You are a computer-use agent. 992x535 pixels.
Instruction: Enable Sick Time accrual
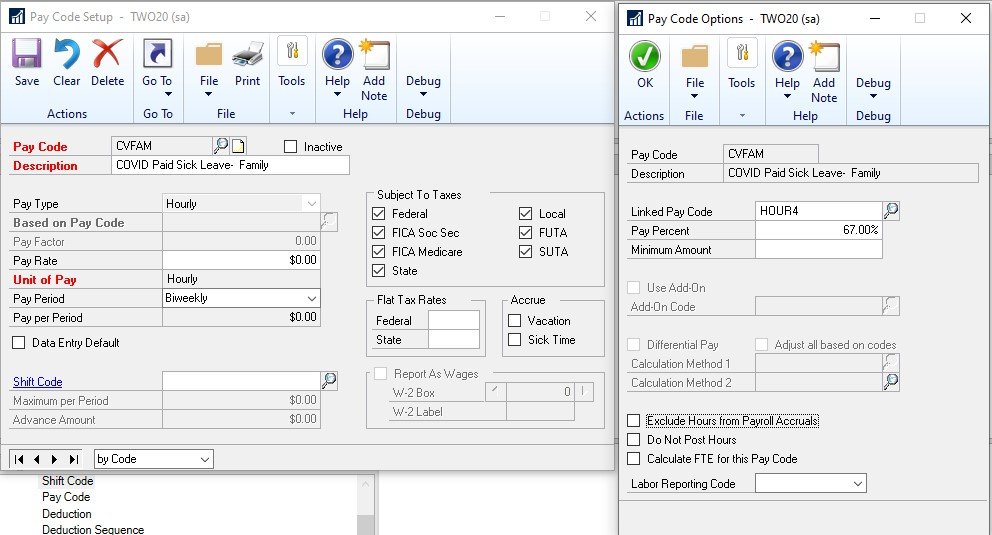(x=514, y=340)
